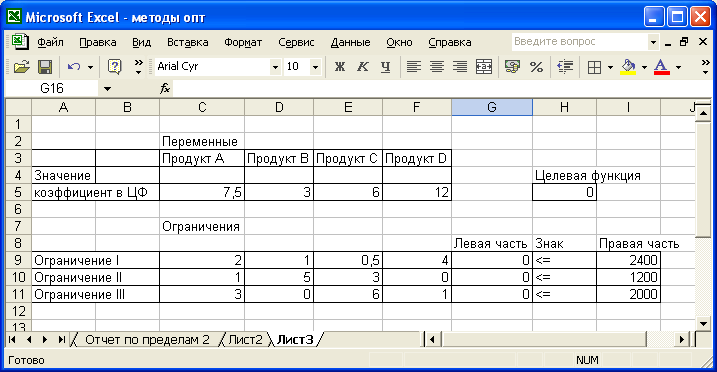Screen dimensions: 717x372
Task: Click the decrease indent icon
Action: [565, 67]
